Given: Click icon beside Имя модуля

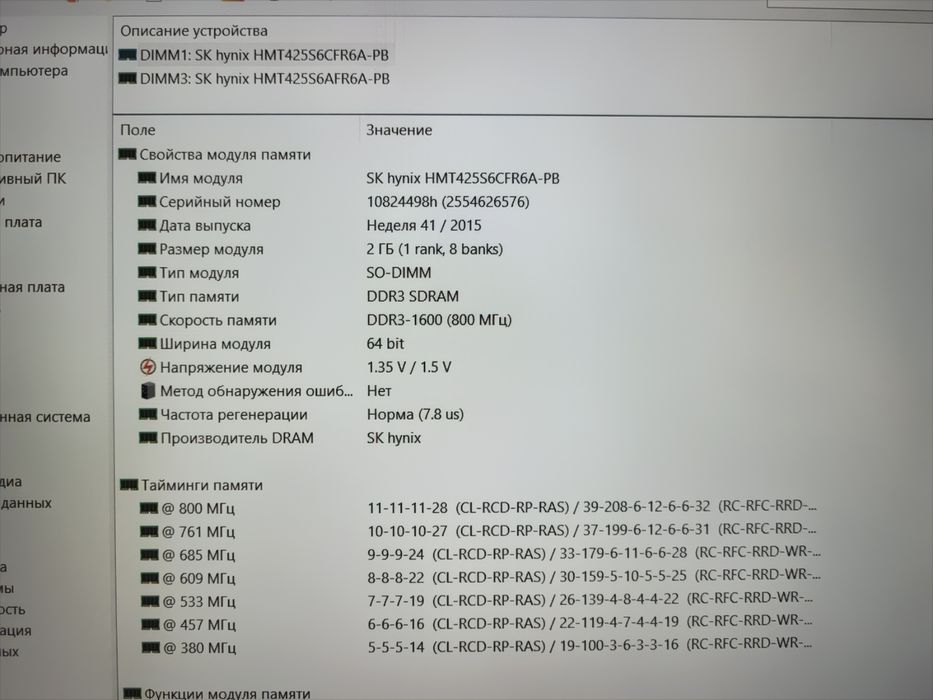Looking at the screenshot, I should [147, 177].
